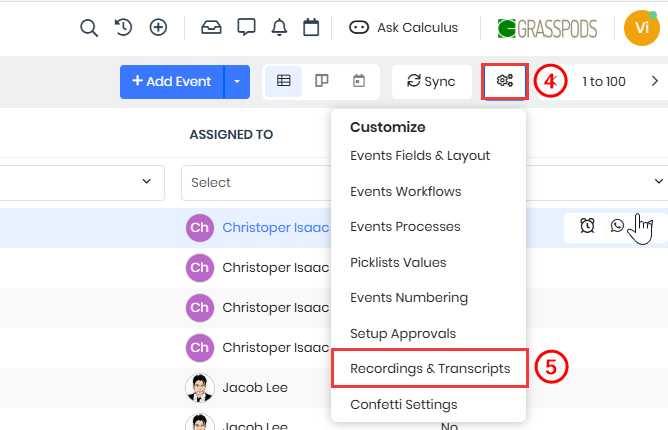
Task: Click the WhatsApp icon on the row
Action: 617,226
